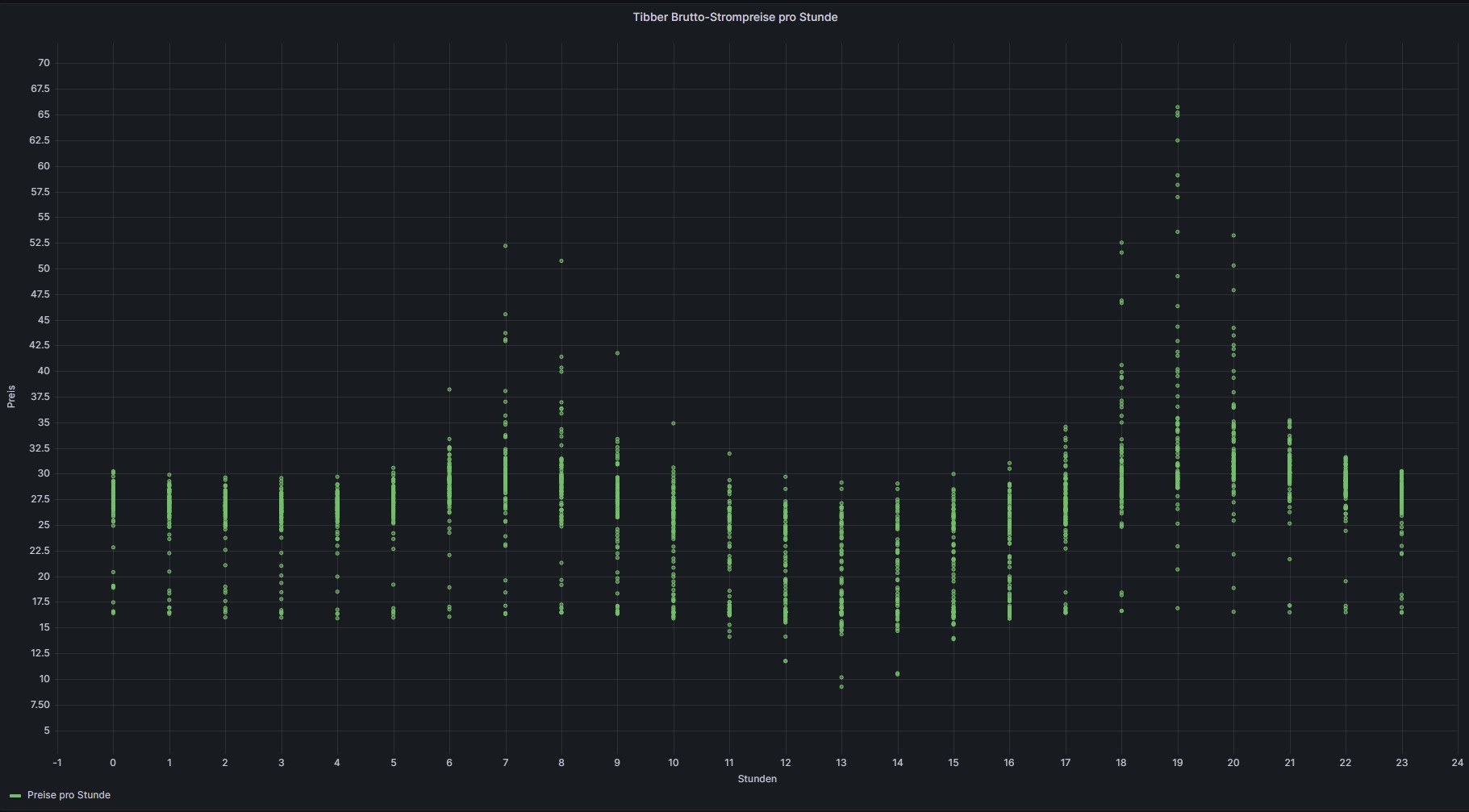Screen dimensions: 1469x812
Task: Click the hour 19 point at 62.5
Action: (x=1178, y=141)
